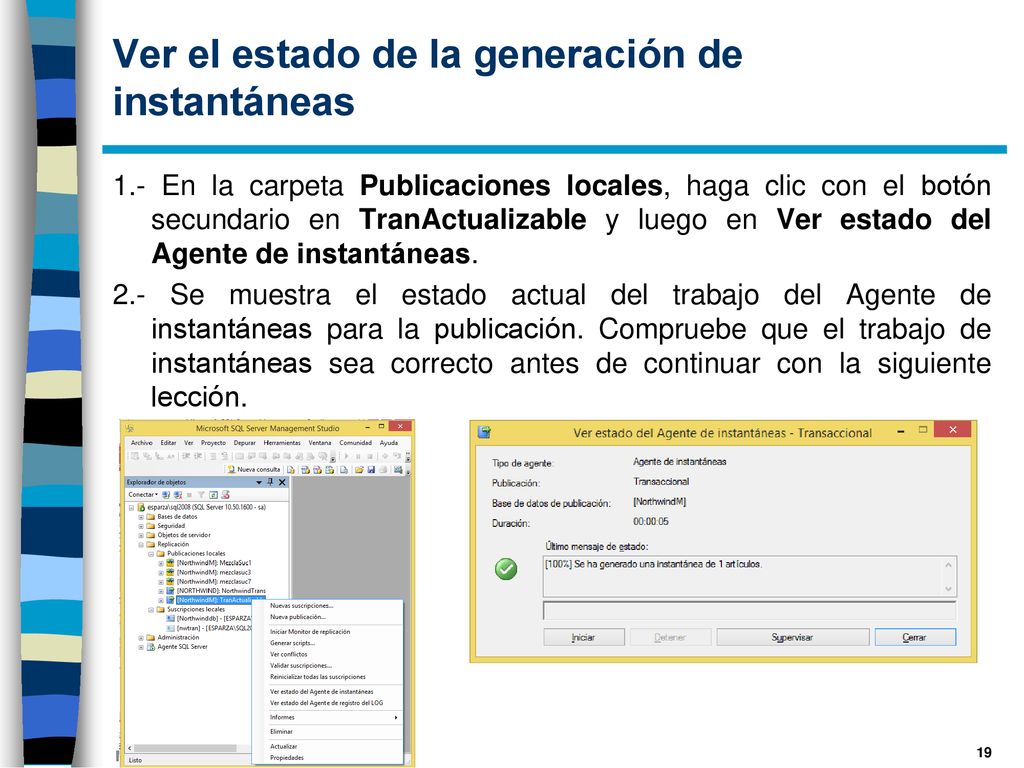The image size is (1024, 768).
Task: Click the Cerrar button
Action: [x=915, y=637]
